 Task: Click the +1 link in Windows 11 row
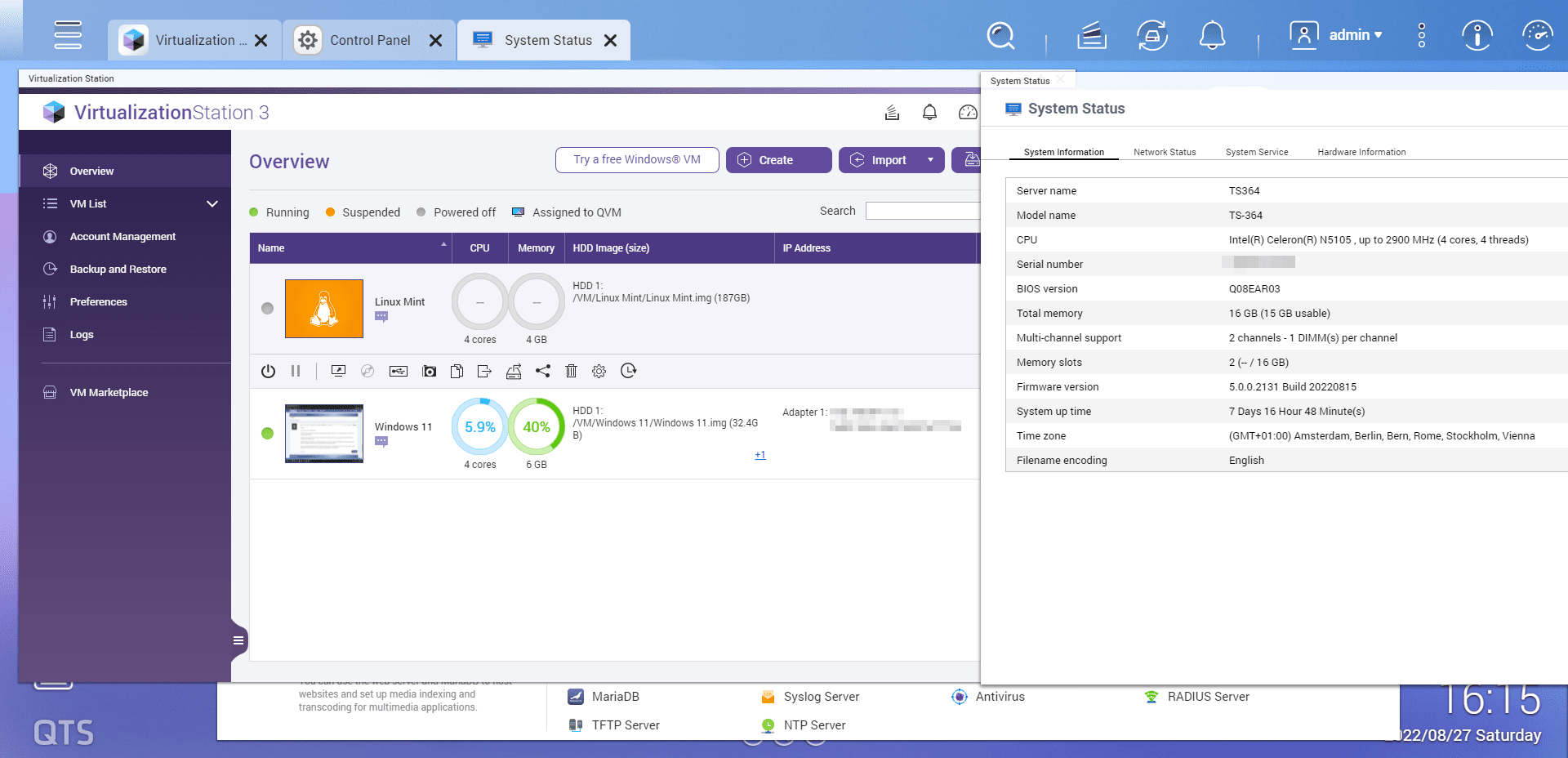coord(760,455)
